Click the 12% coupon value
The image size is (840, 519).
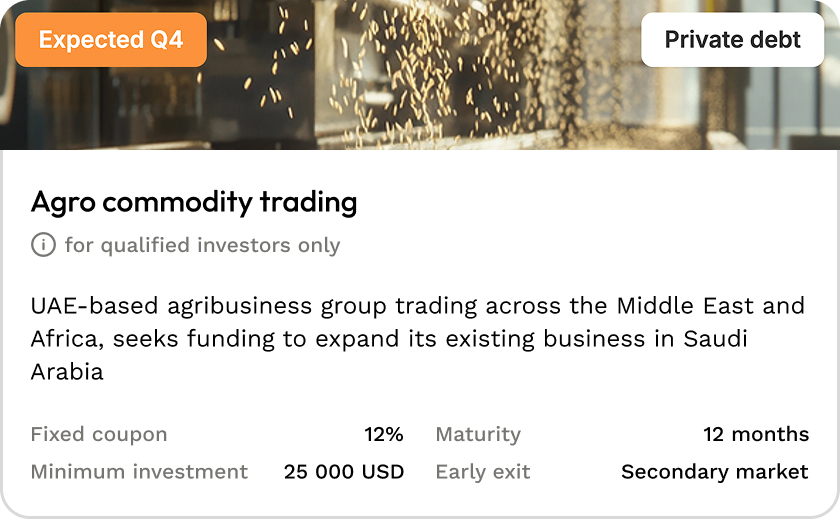click(x=384, y=434)
